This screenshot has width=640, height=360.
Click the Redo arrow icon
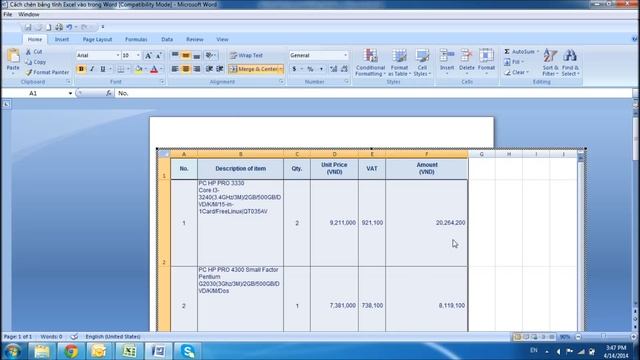(x=84, y=27)
